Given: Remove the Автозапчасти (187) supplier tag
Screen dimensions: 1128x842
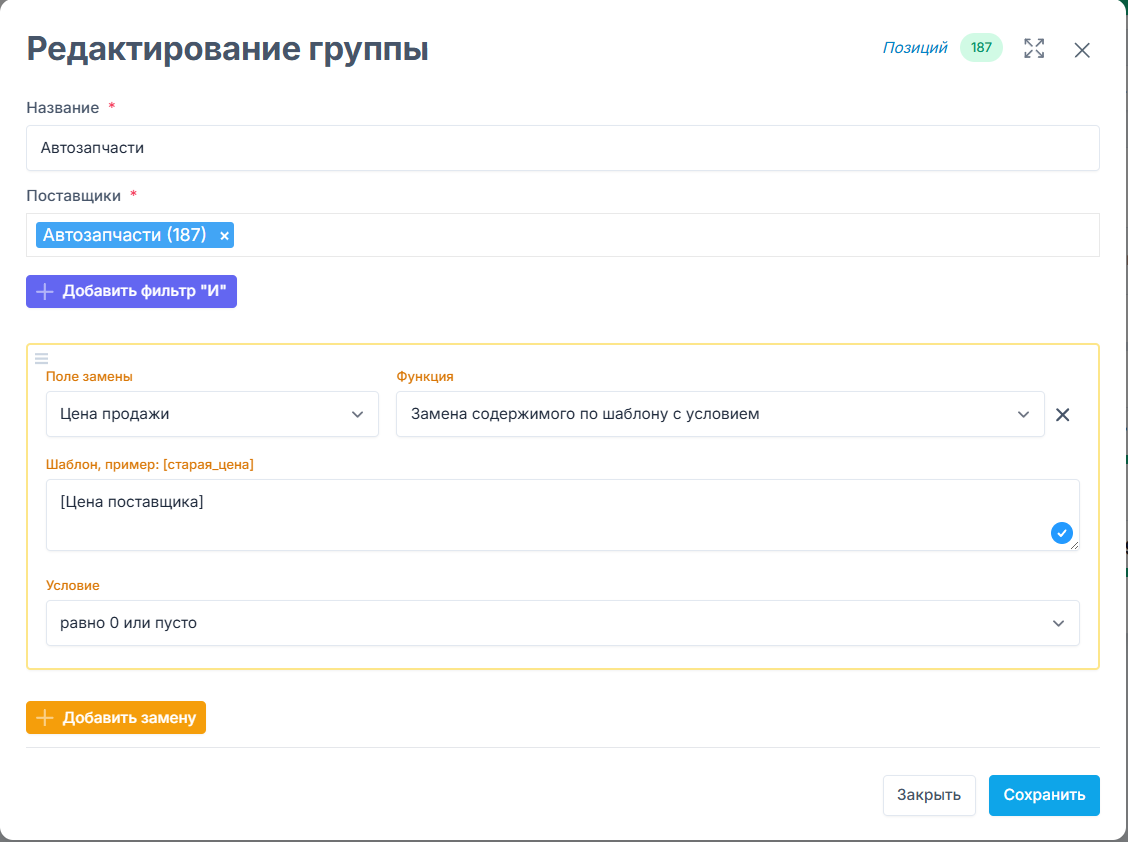Looking at the screenshot, I should tap(225, 236).
